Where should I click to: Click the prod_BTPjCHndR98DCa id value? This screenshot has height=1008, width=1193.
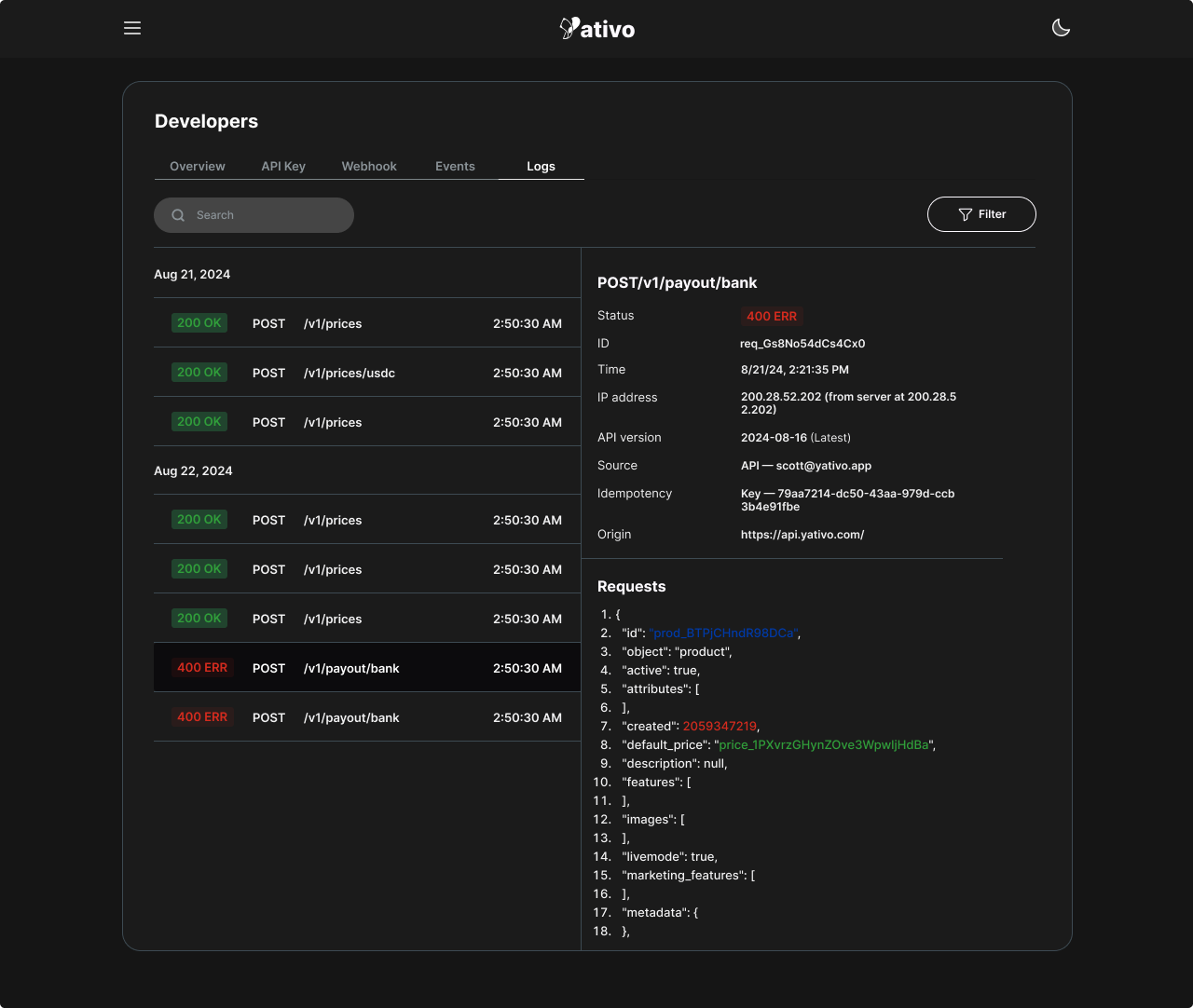[x=723, y=633]
